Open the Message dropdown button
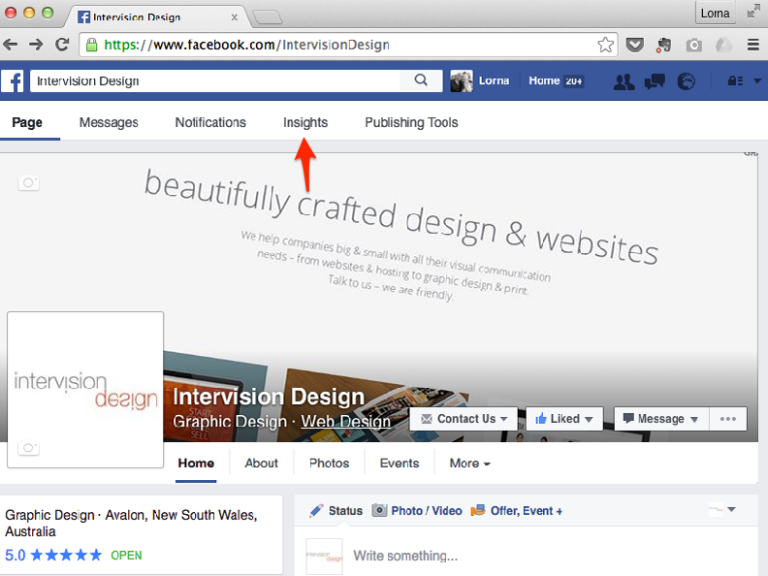Screen dimensions: 768x576 tap(661, 419)
